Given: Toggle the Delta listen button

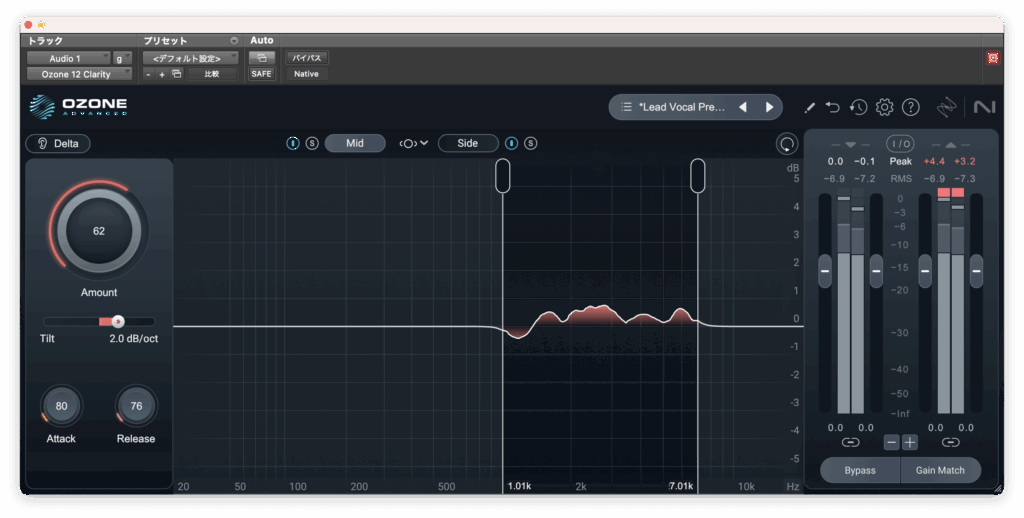Looking at the screenshot, I should pos(58,143).
